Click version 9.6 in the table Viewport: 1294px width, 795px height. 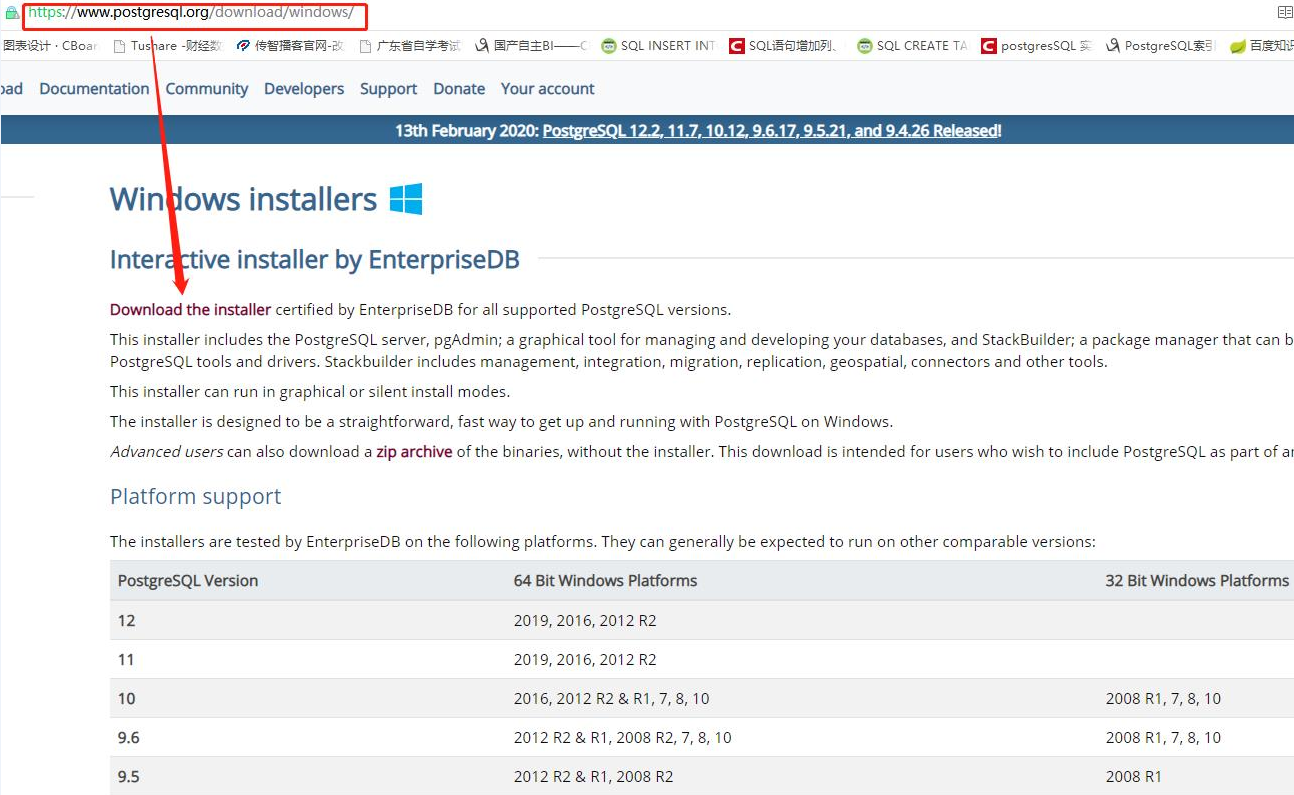click(x=129, y=737)
